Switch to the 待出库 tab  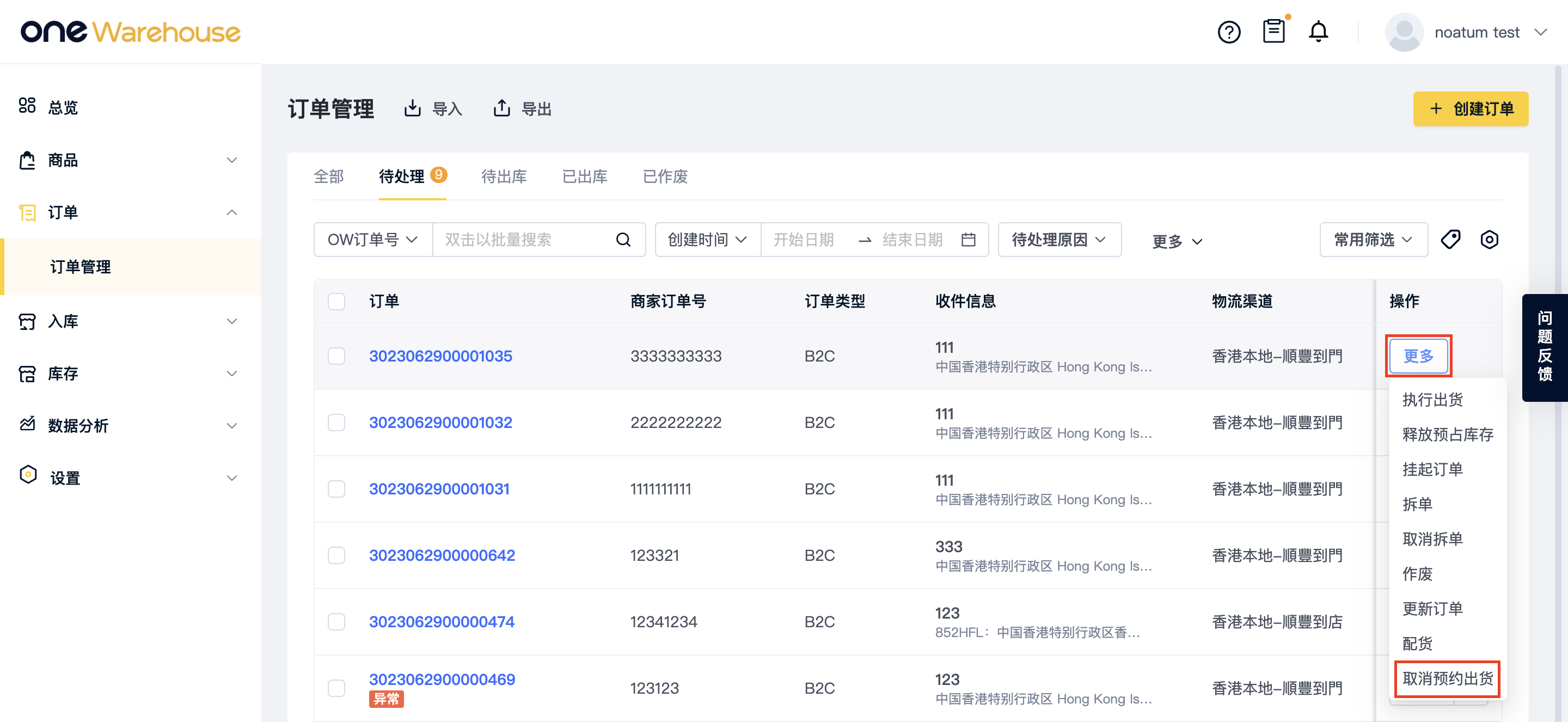[504, 176]
